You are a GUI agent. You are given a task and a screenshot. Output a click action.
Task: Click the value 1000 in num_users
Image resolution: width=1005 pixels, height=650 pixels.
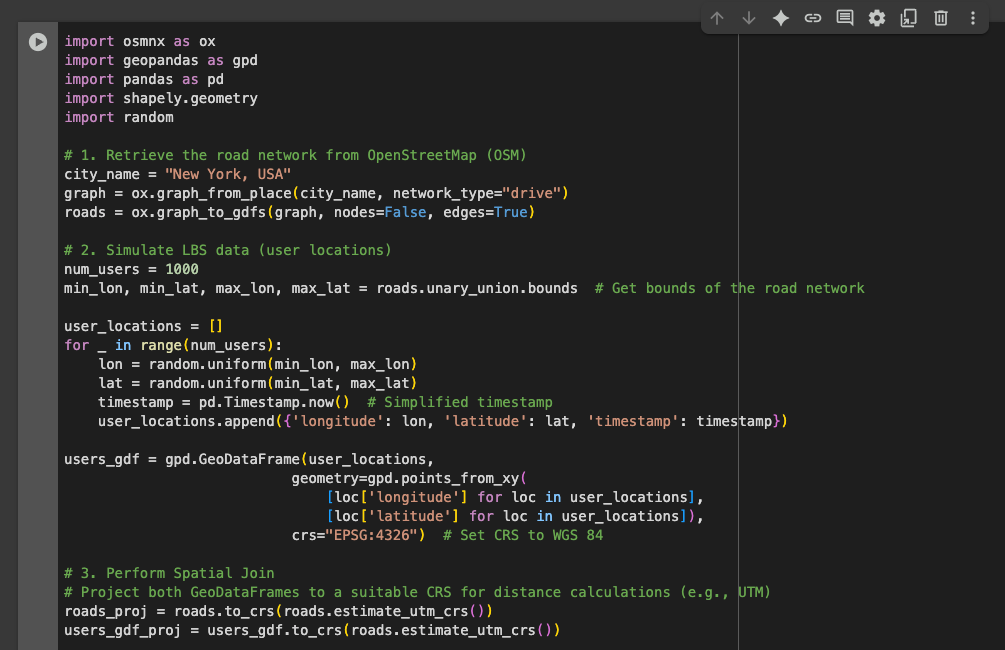click(182, 269)
